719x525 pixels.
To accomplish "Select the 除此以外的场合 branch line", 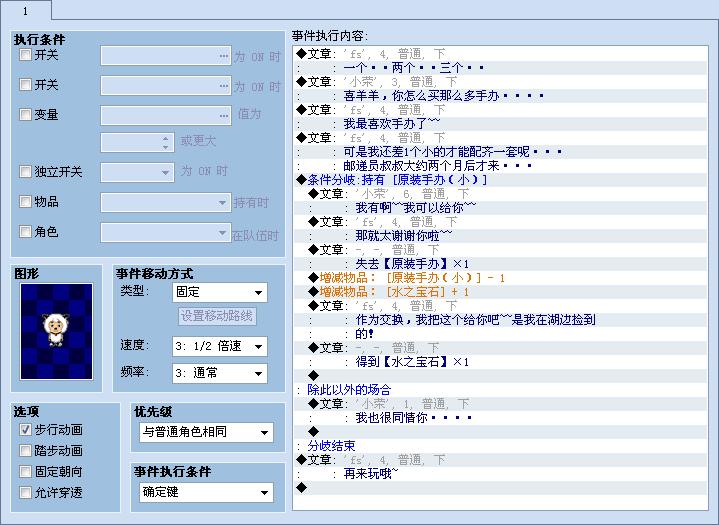I will point(500,390).
